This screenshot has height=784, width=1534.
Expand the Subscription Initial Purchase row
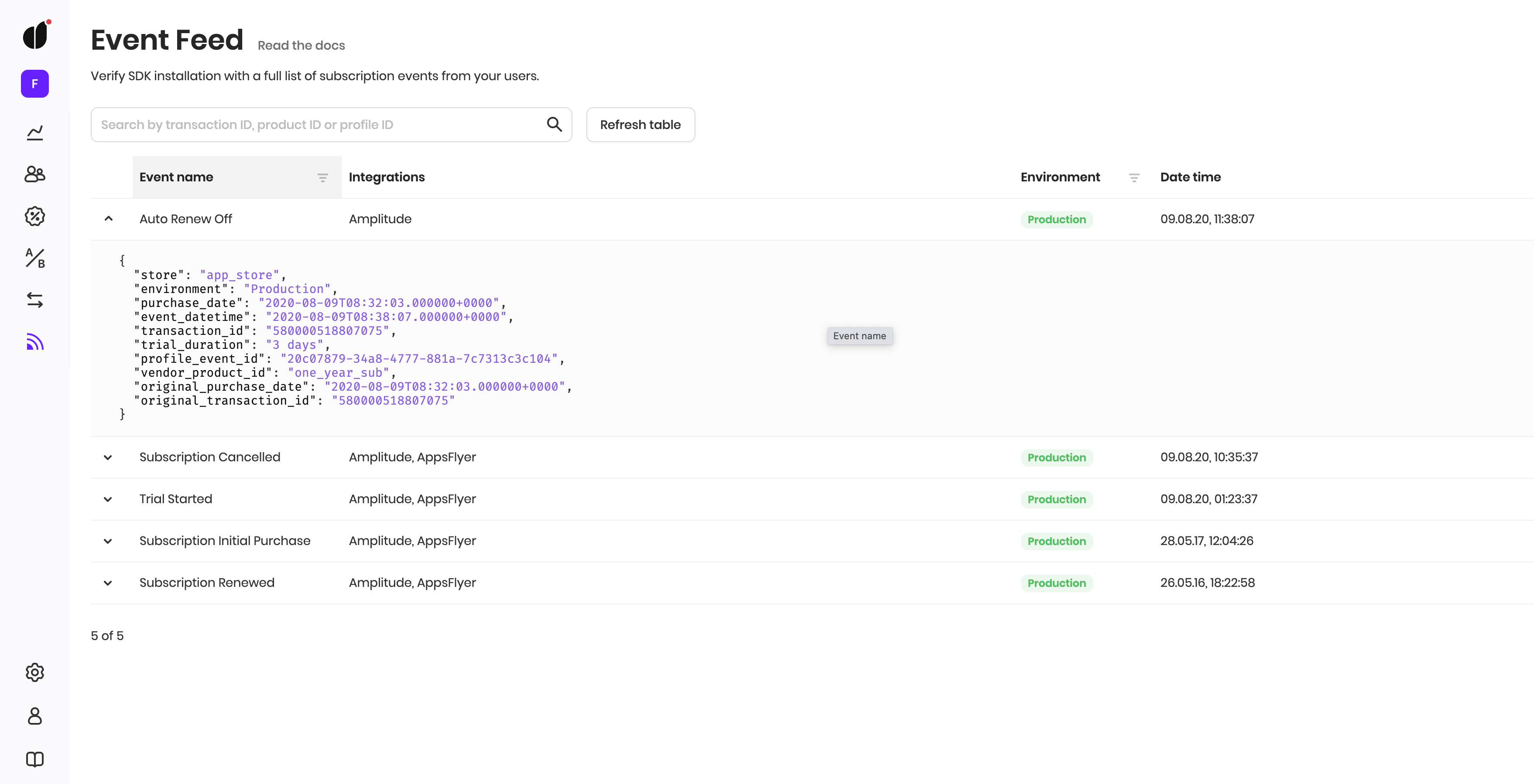click(x=108, y=541)
